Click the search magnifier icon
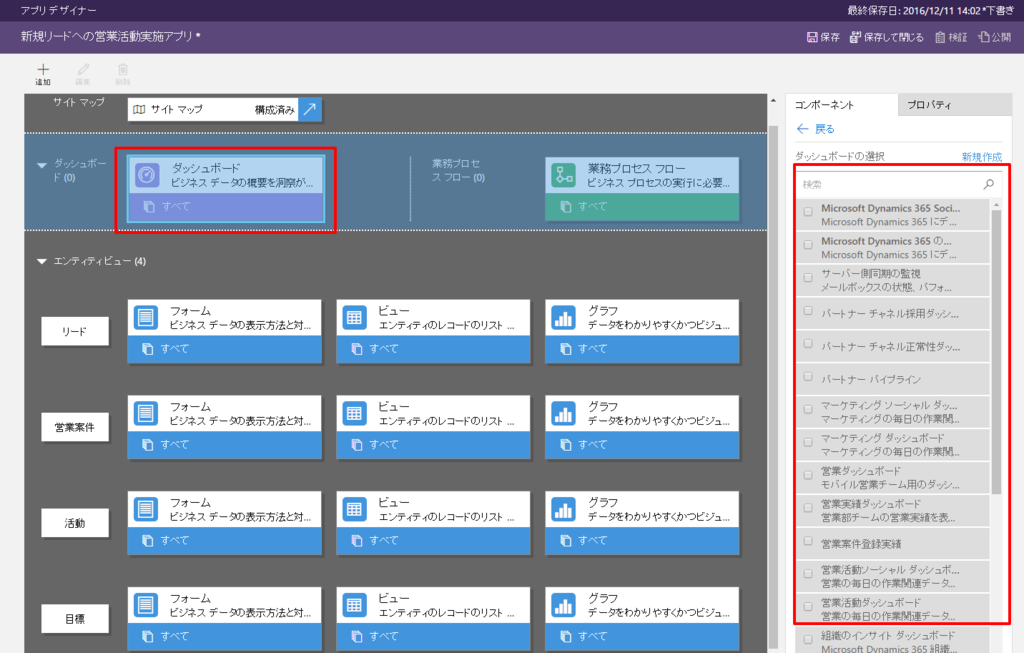Screen dimensions: 1024x653 pos(989,184)
